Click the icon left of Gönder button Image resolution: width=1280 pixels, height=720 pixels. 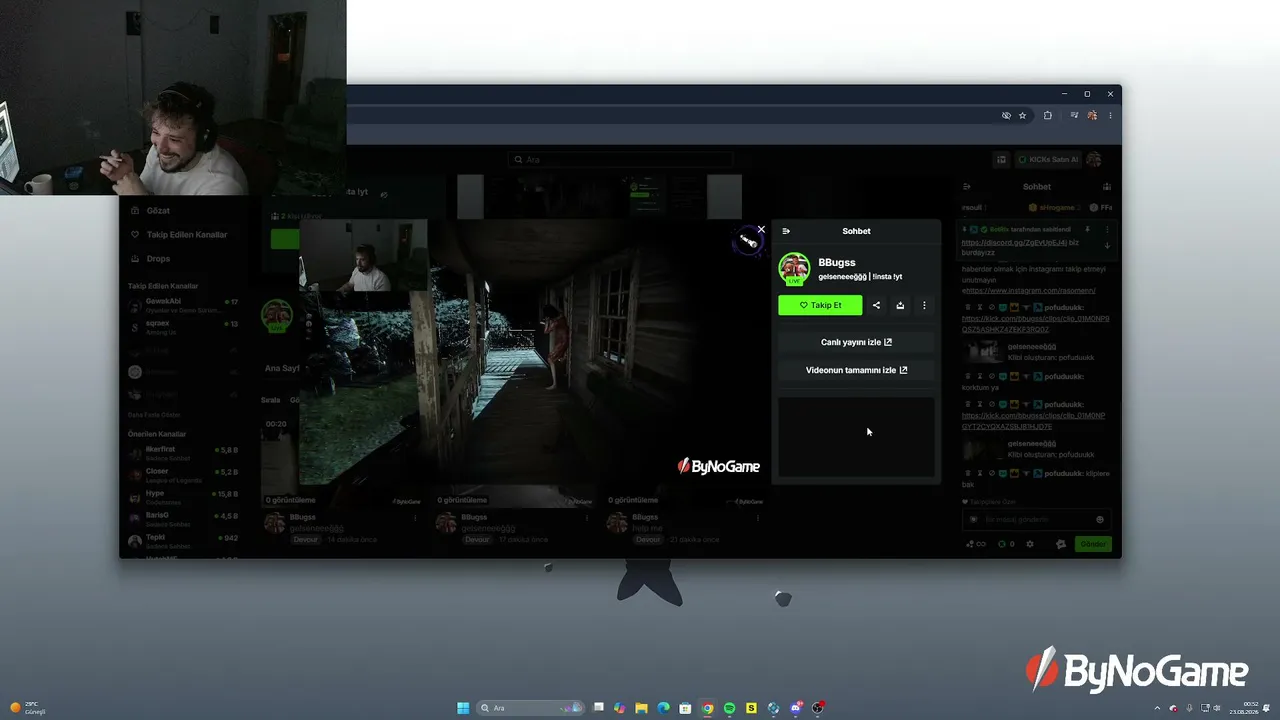pos(1061,545)
